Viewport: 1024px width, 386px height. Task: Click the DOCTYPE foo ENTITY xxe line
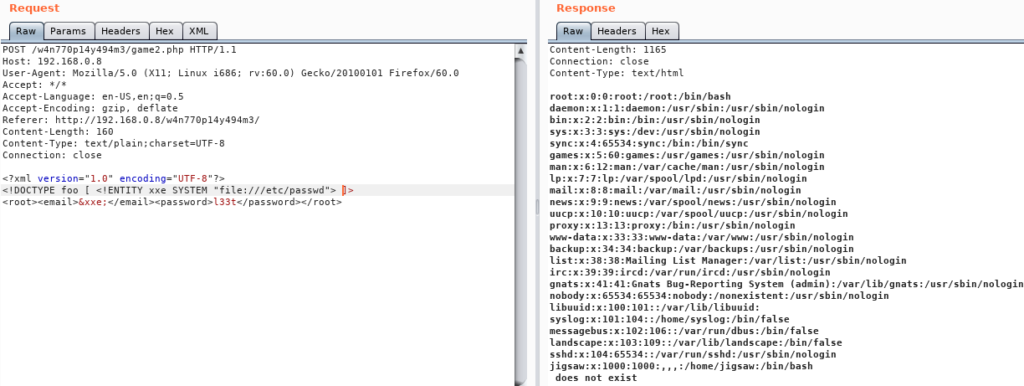178,190
